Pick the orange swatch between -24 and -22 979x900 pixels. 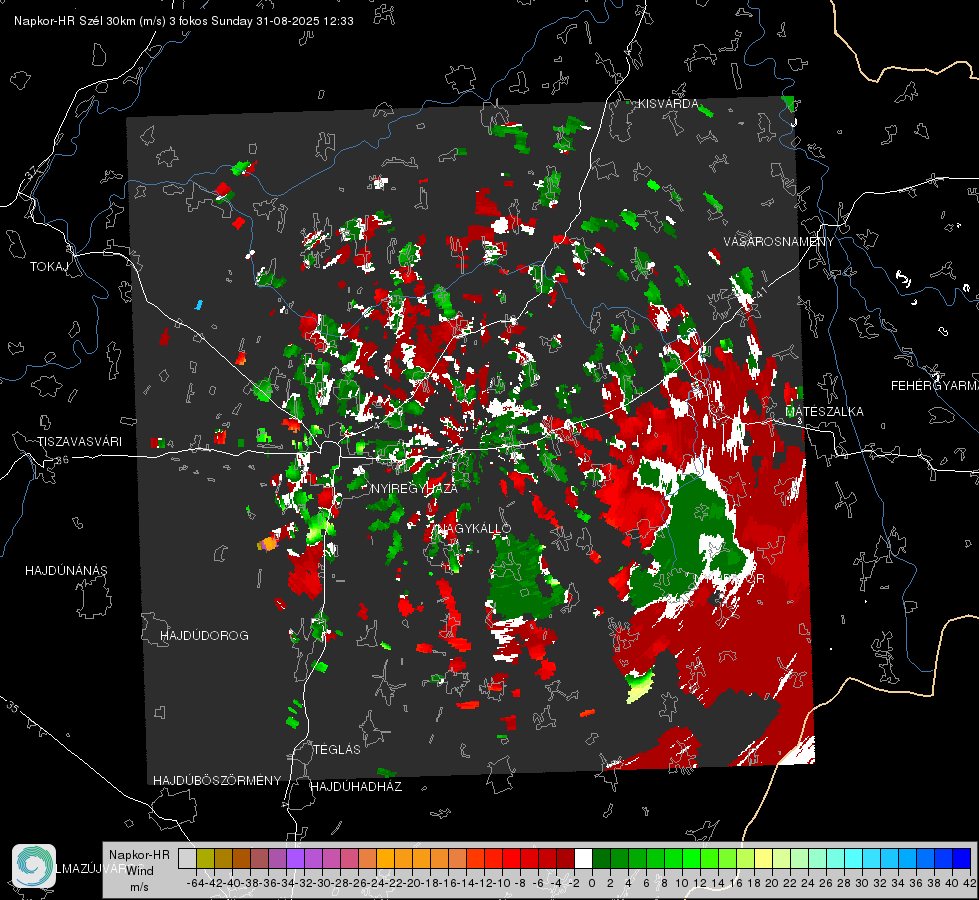(385, 859)
